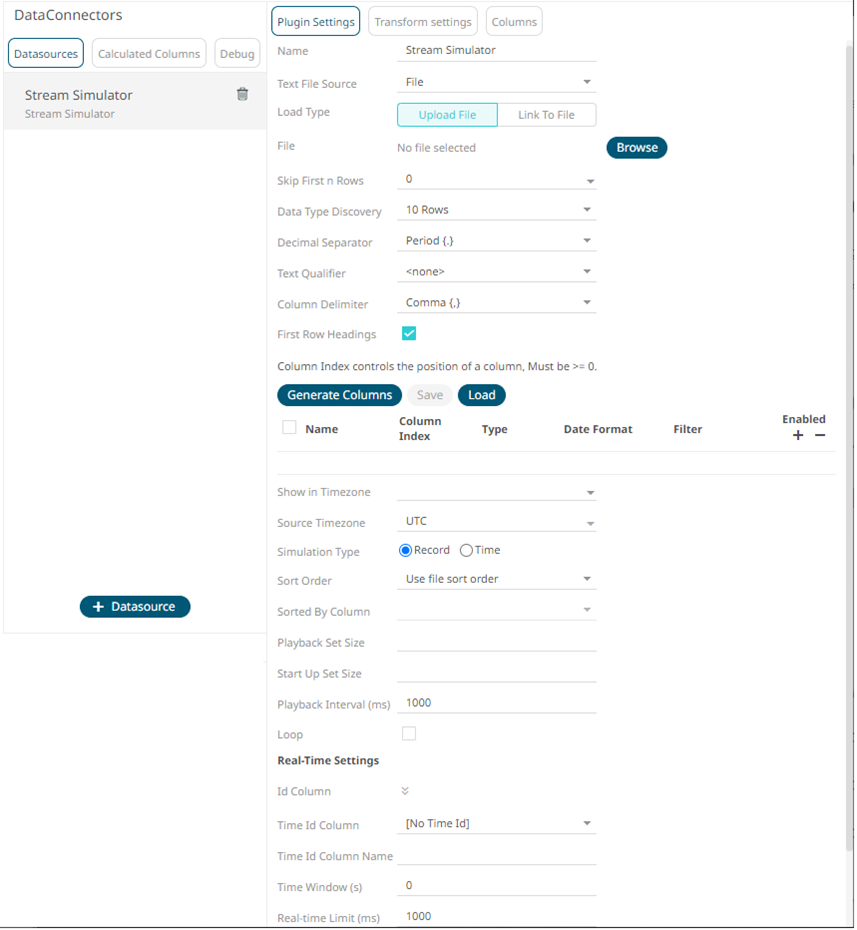Open the Column Delimiter dropdown

point(496,302)
